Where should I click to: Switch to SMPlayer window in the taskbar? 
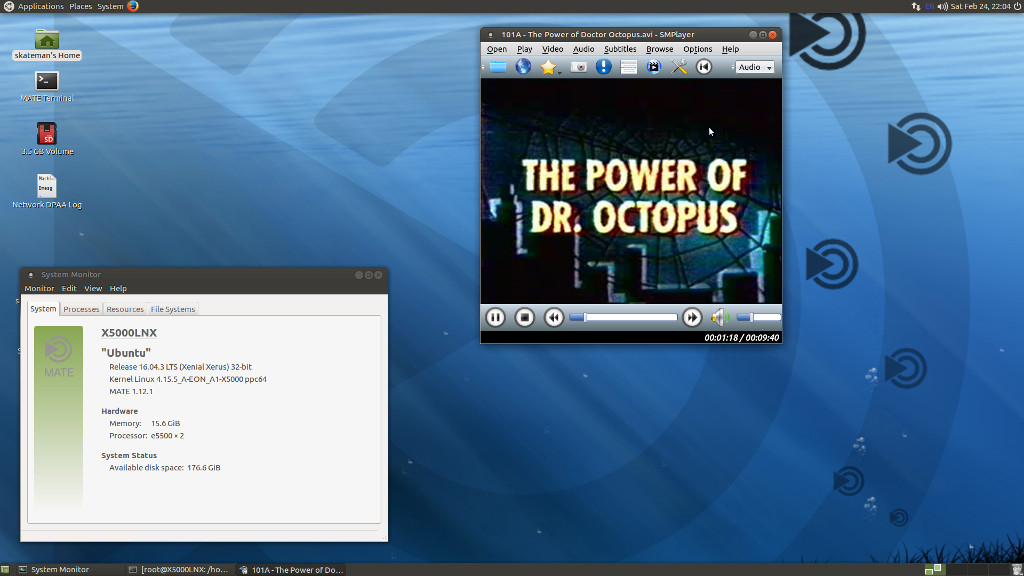(x=291, y=569)
